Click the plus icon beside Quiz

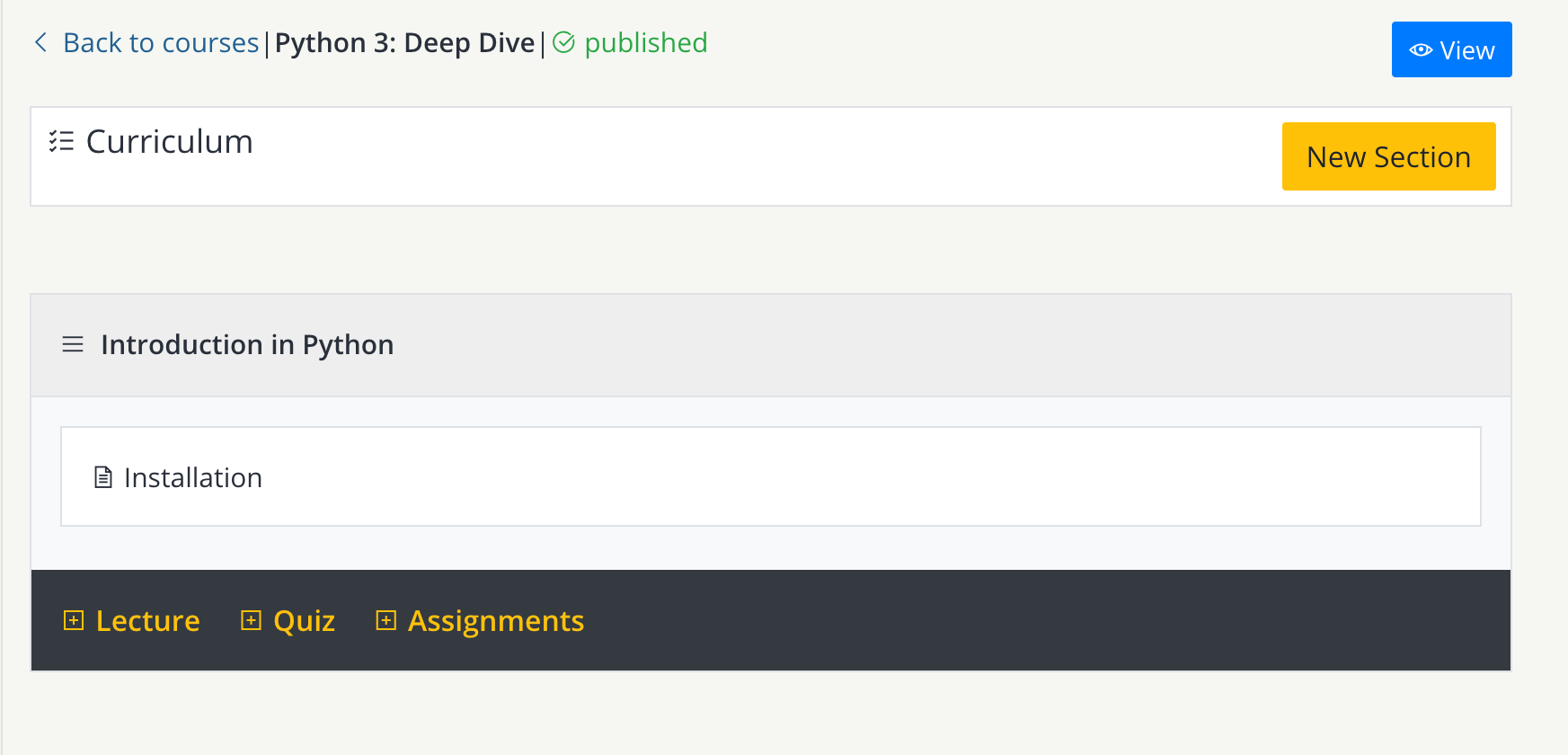[x=252, y=621]
